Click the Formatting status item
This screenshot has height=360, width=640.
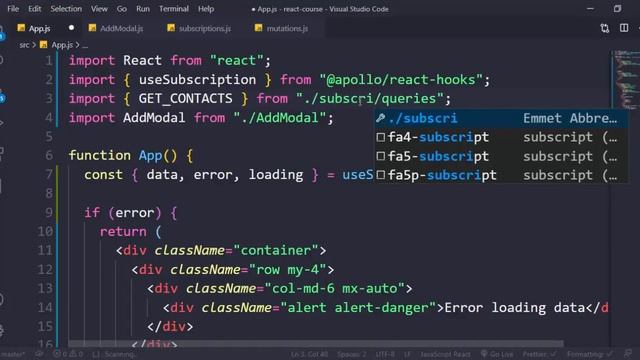pyautogui.click(x=589, y=354)
